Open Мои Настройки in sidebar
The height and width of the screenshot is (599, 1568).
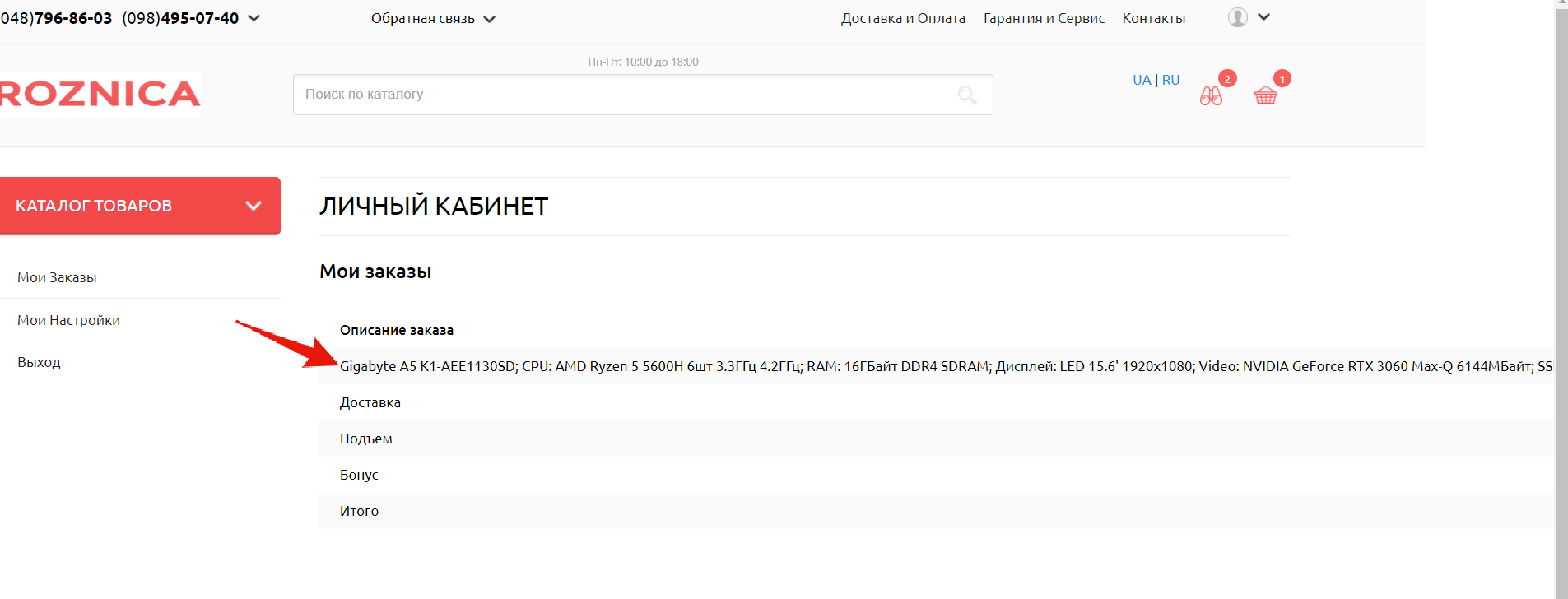pyautogui.click(x=68, y=320)
